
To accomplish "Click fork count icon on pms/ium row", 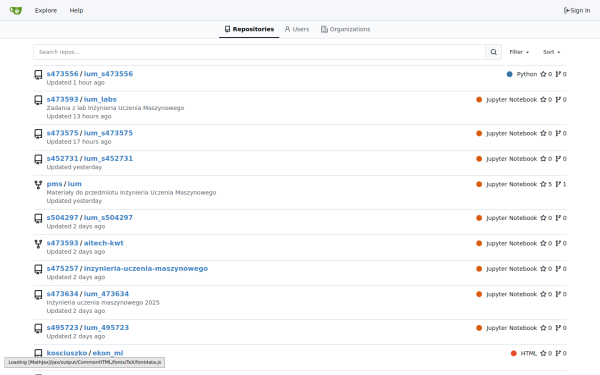I will (x=558, y=184).
